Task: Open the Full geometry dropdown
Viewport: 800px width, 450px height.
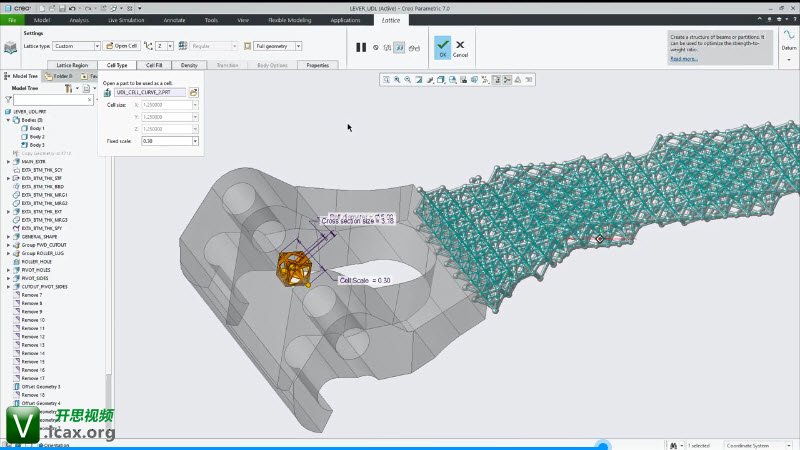Action: tap(299, 46)
